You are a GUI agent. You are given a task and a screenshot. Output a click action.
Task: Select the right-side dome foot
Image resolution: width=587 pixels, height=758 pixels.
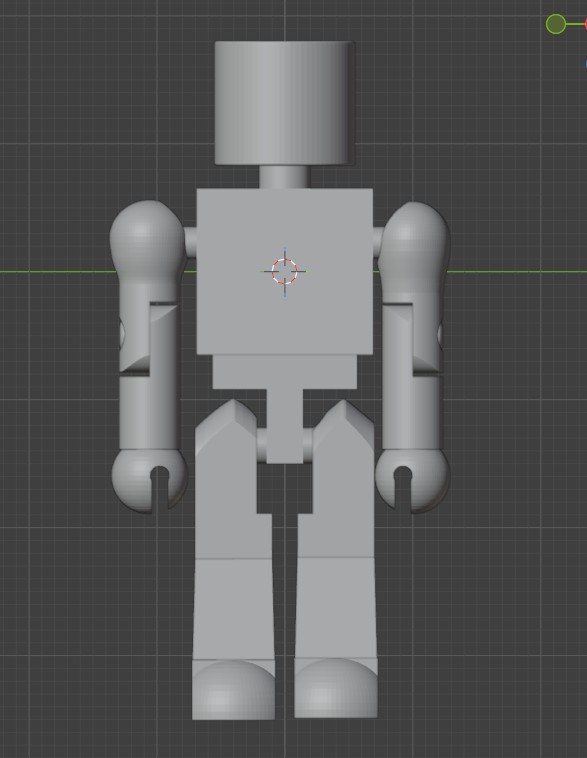(336, 688)
